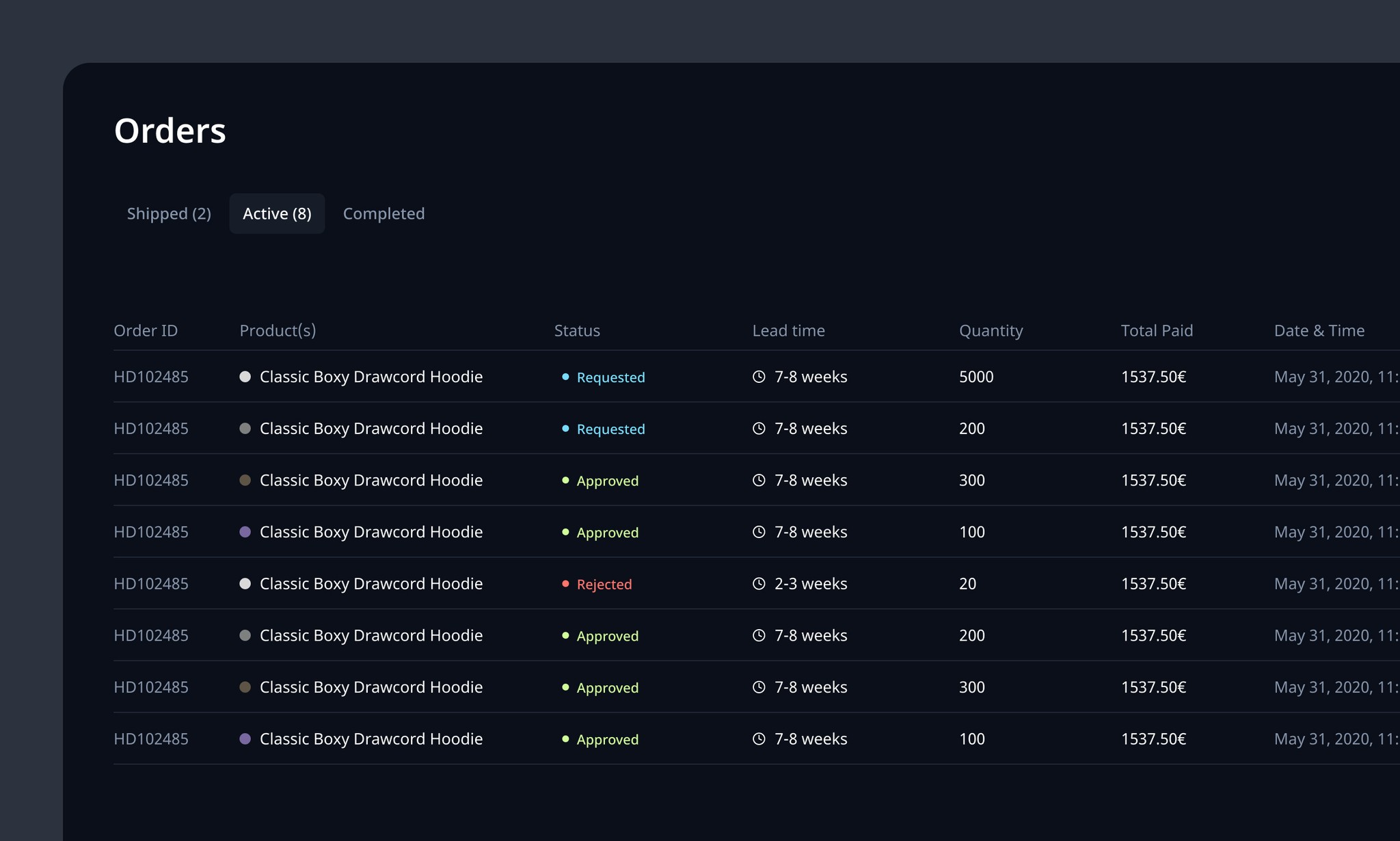Open the Shipped (2) tab

tap(169, 213)
